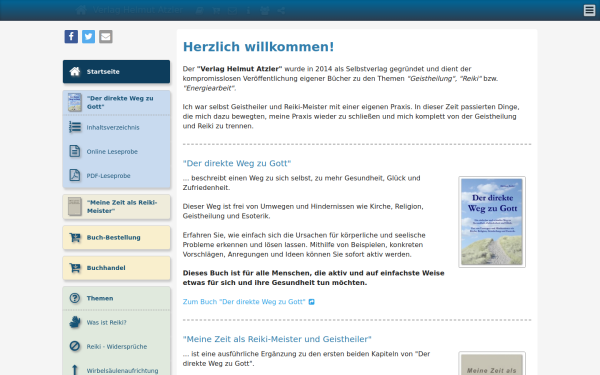Viewport: 600px width, 375px height.
Task: Click the "Meine Zeit als" book cover at bottom
Action: (x=492, y=364)
